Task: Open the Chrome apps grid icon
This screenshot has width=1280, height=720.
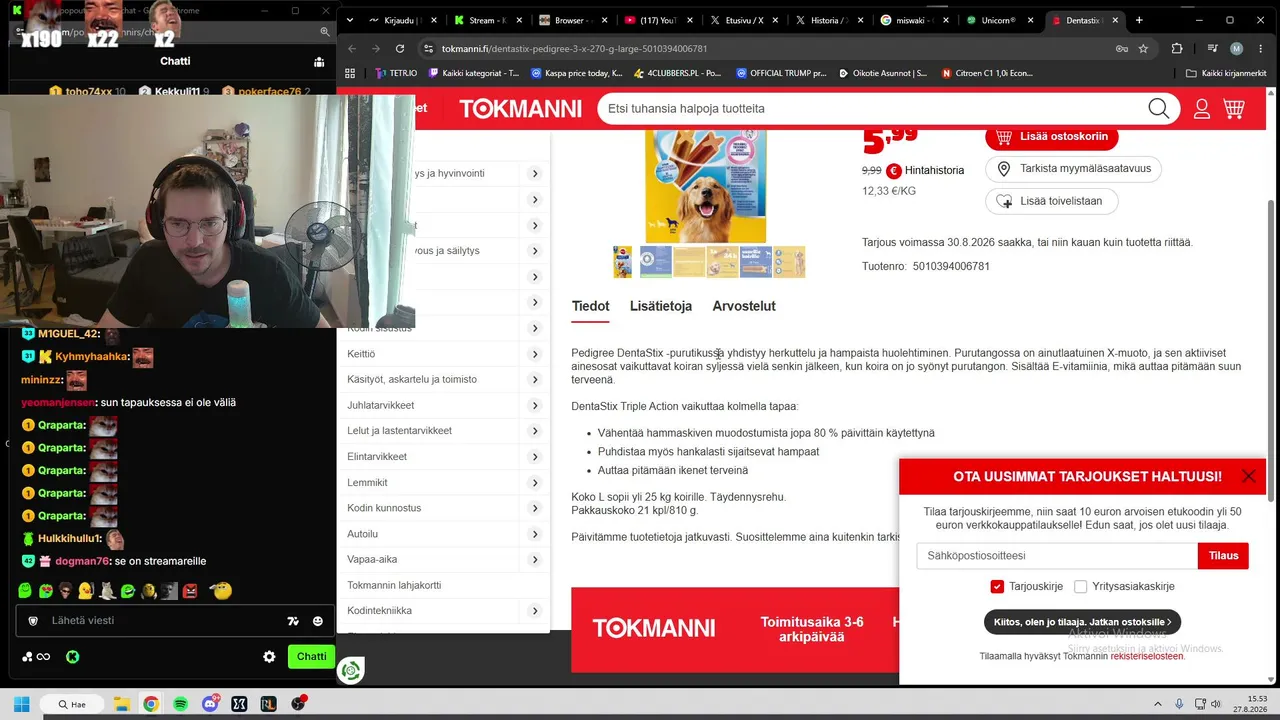Action: (x=350, y=73)
